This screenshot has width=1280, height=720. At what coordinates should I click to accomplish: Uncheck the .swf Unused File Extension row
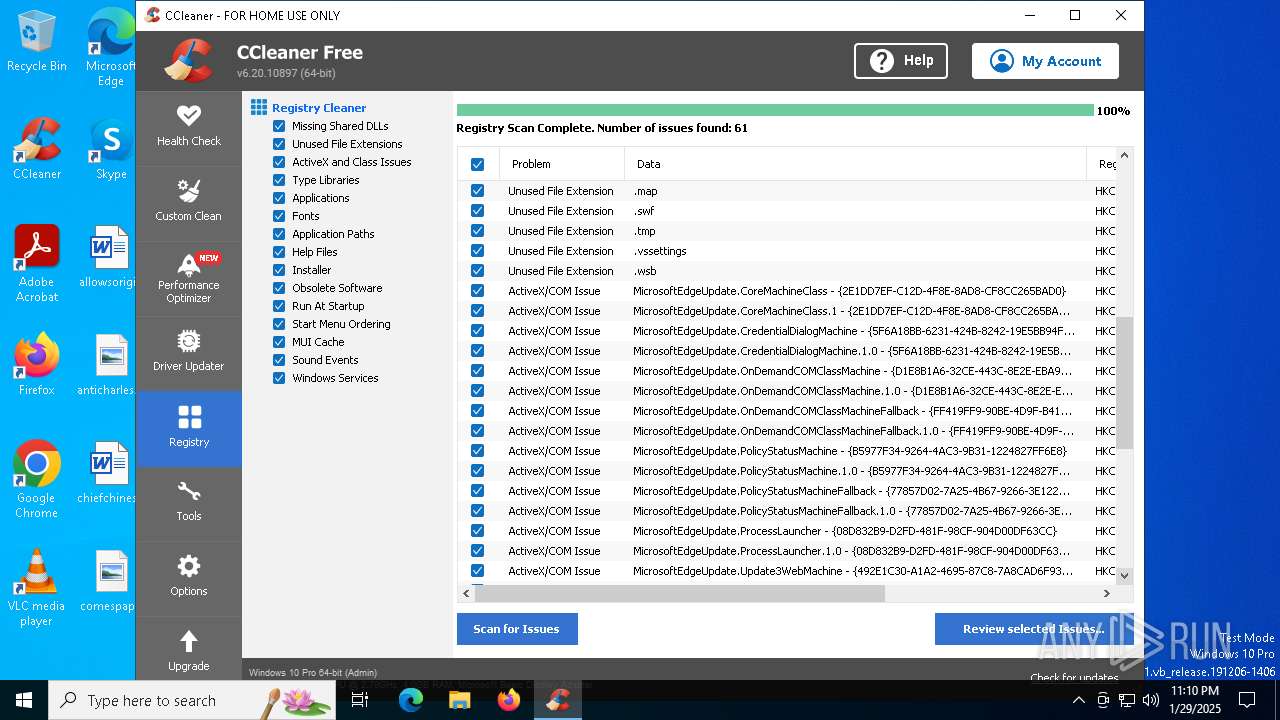(477, 211)
